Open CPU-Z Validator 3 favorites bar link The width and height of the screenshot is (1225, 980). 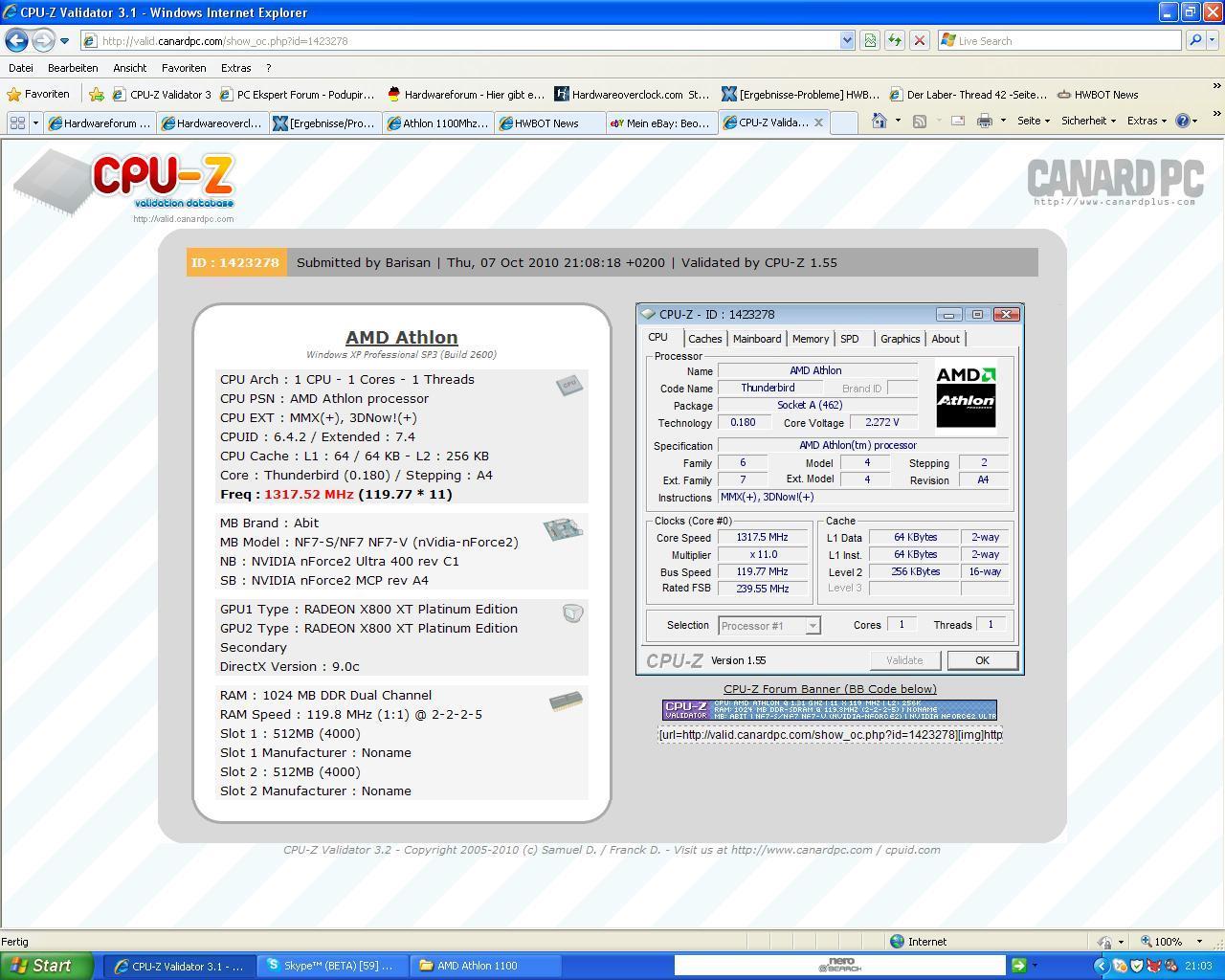162,94
